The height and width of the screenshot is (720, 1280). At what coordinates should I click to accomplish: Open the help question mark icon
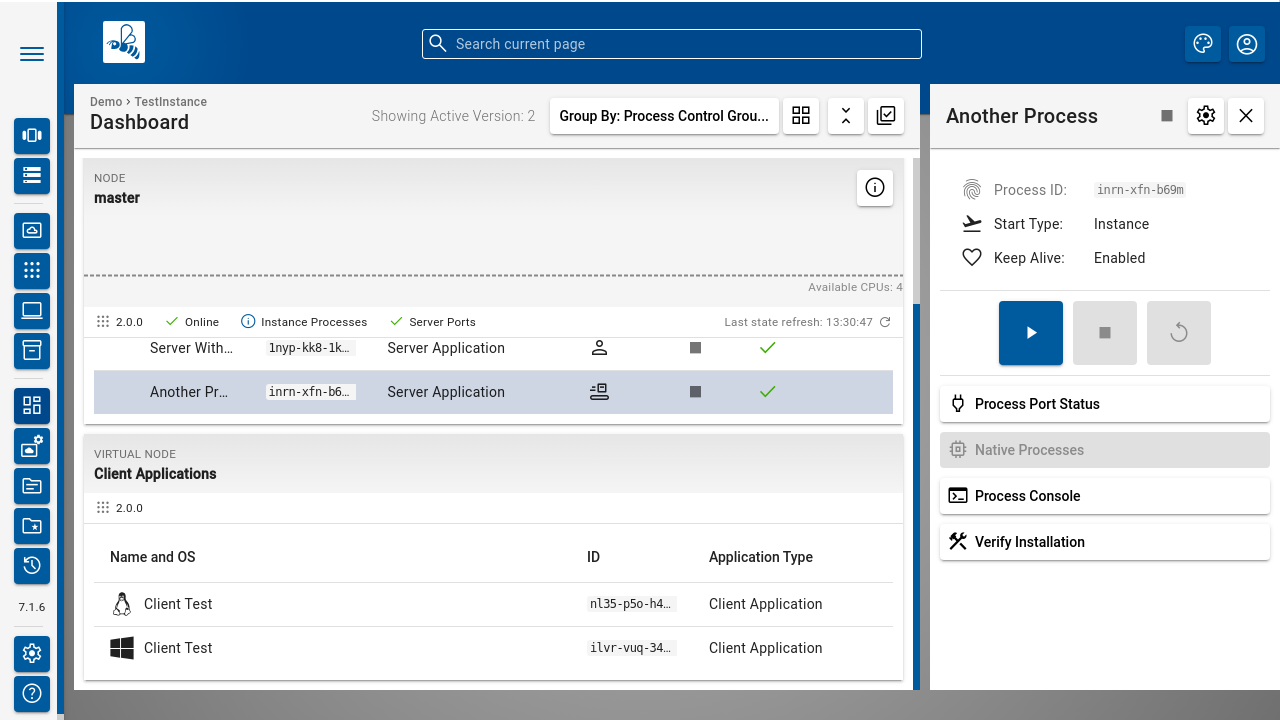(32, 694)
